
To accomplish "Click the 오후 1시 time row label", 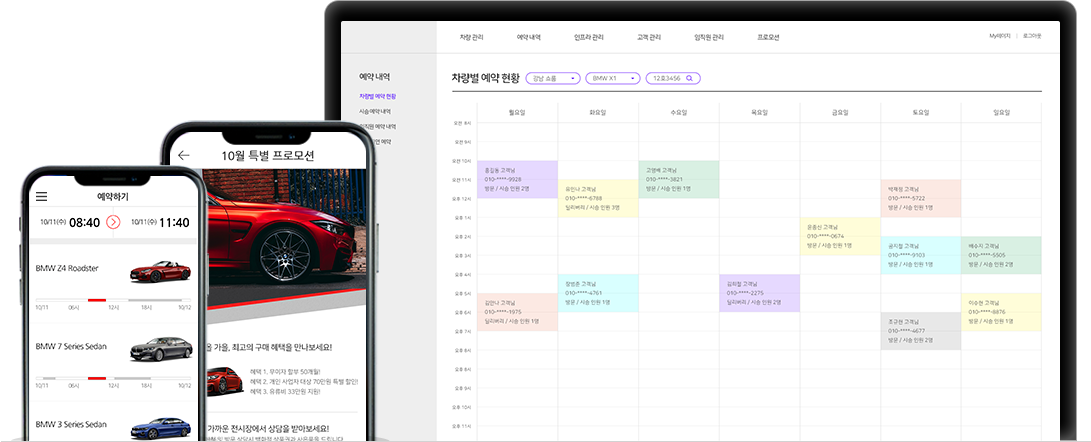I will [462, 218].
